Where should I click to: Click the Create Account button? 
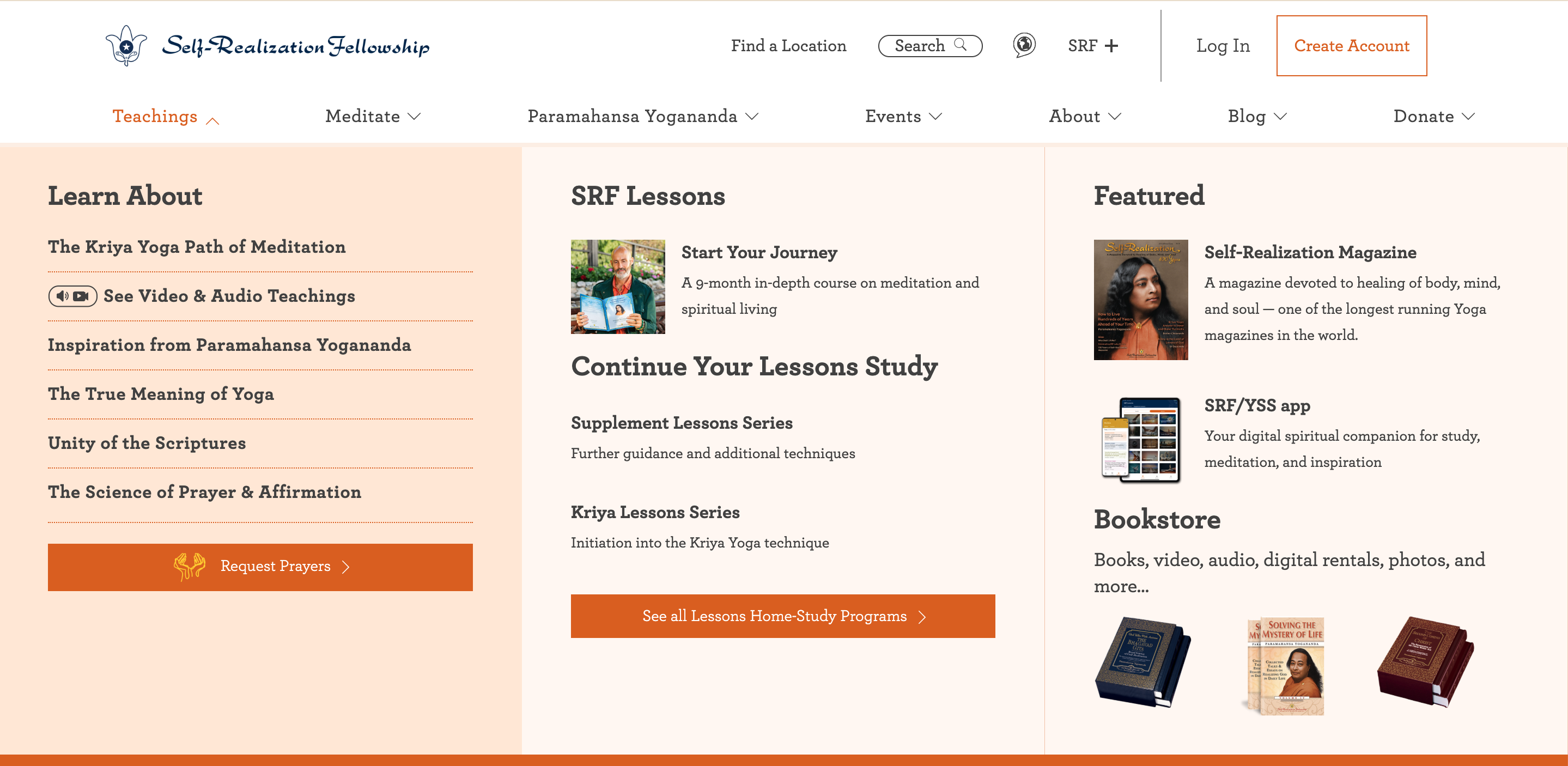click(x=1351, y=46)
